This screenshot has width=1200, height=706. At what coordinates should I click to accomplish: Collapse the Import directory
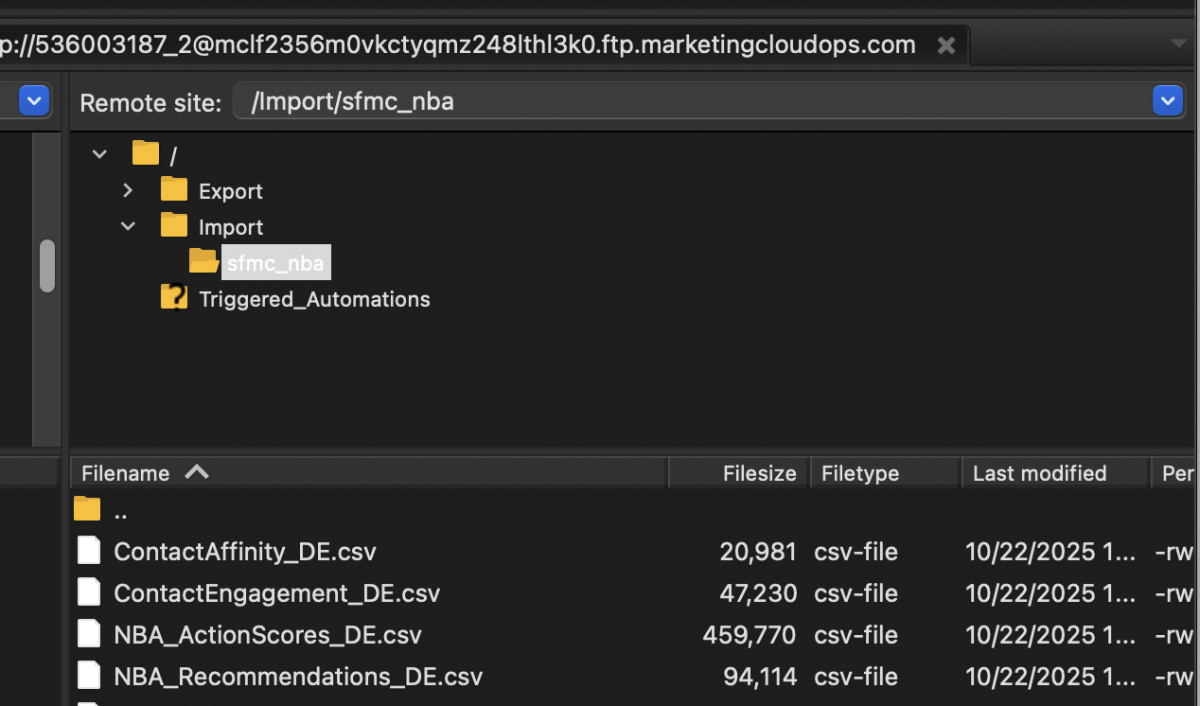[127, 226]
